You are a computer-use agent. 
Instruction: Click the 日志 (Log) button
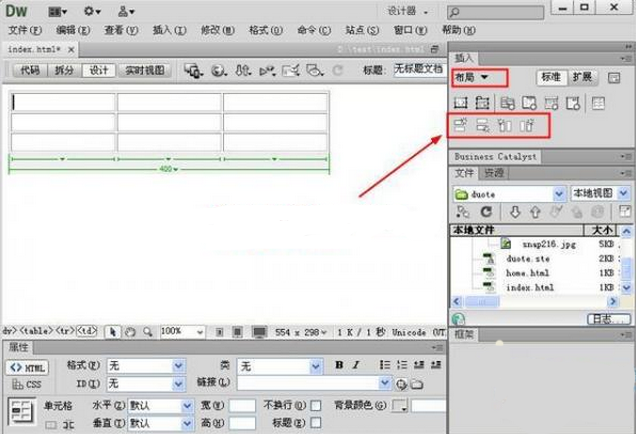point(602,319)
